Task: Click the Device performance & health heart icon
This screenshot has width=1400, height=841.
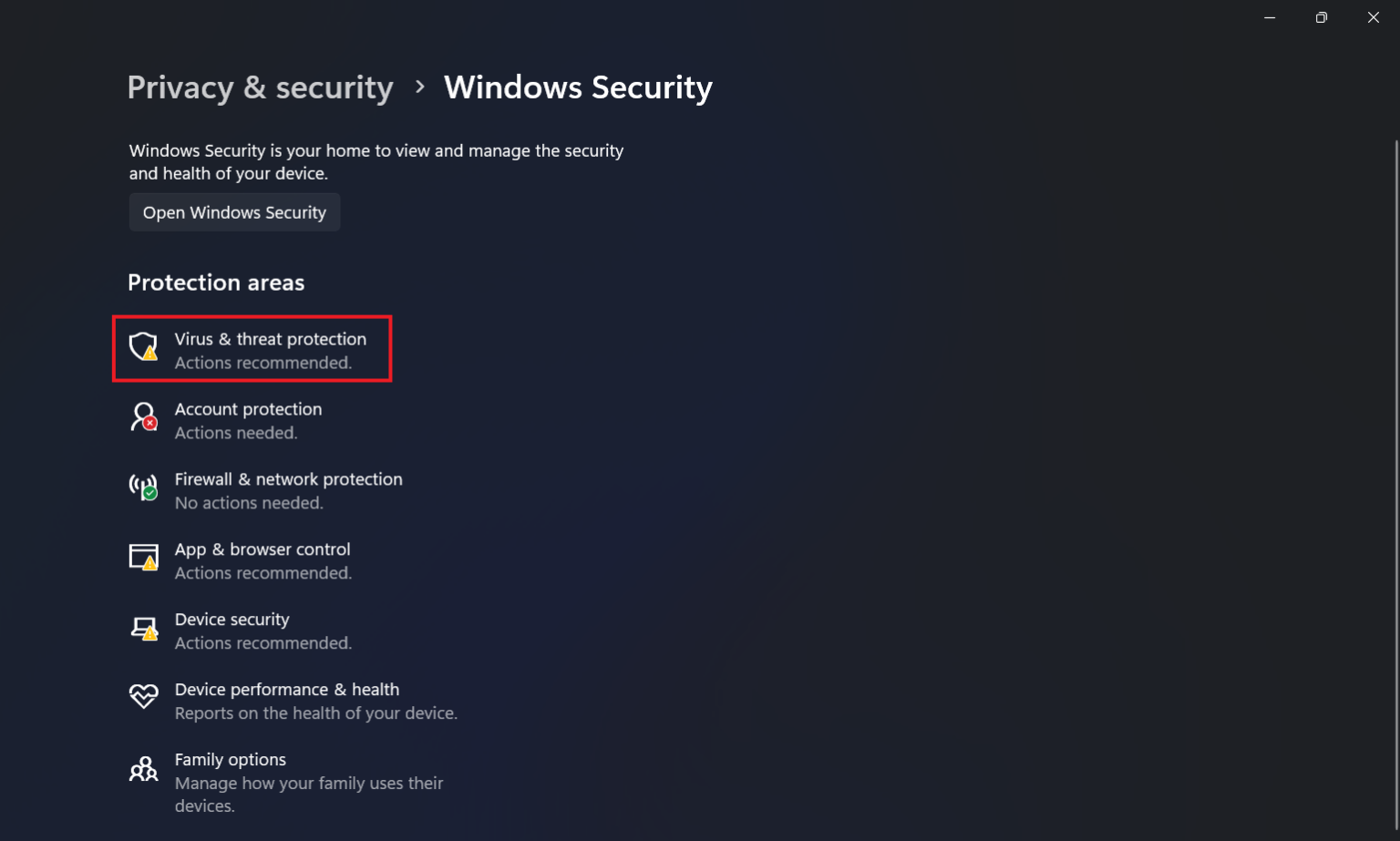Action: coord(143,696)
